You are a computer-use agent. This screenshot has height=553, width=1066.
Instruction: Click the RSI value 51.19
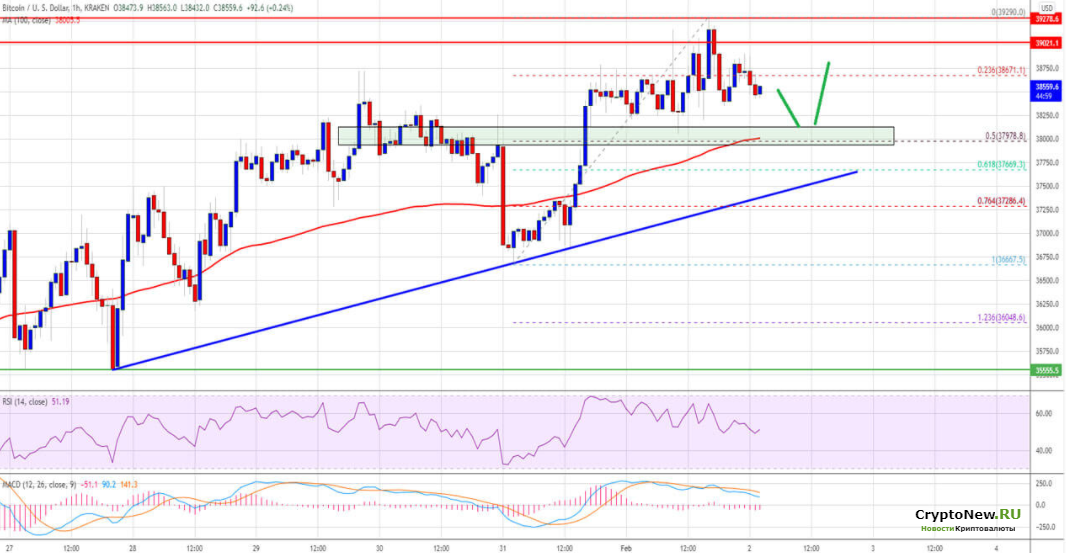click(61, 402)
